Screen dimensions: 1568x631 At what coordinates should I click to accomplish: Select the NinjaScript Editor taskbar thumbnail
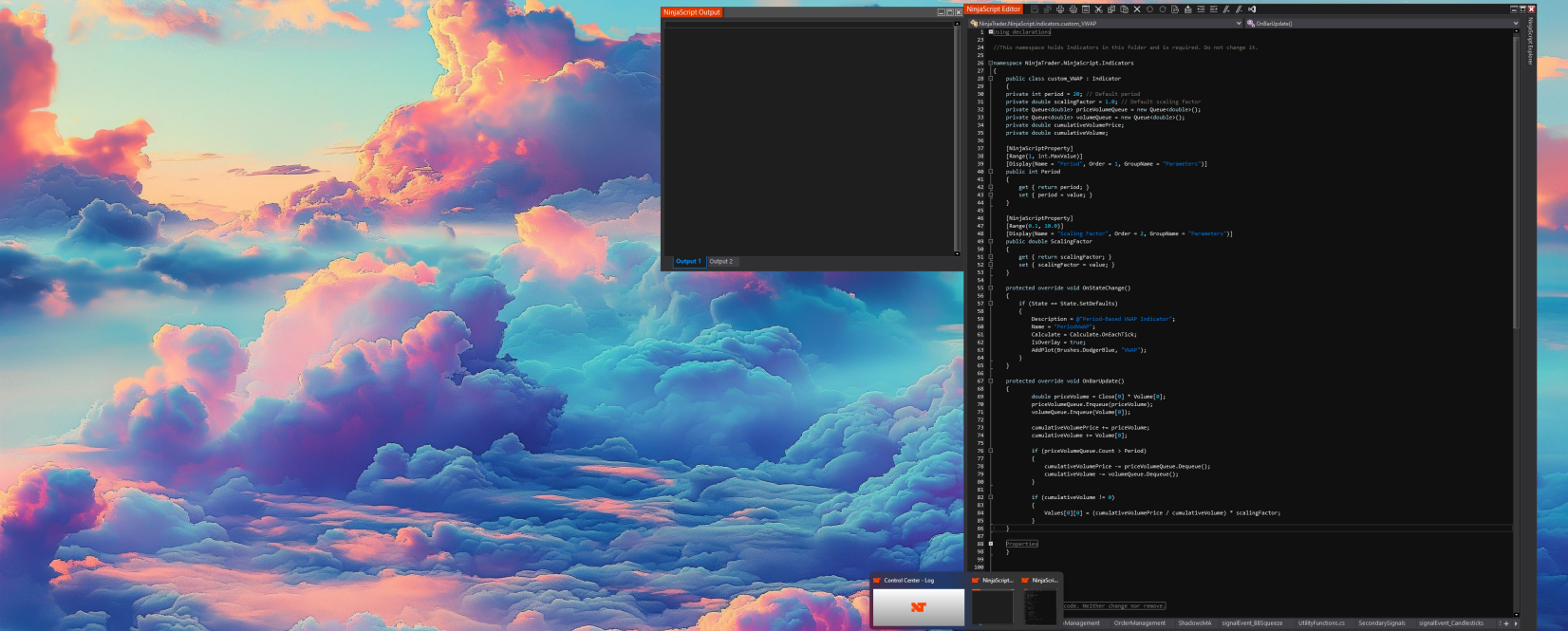1040,600
